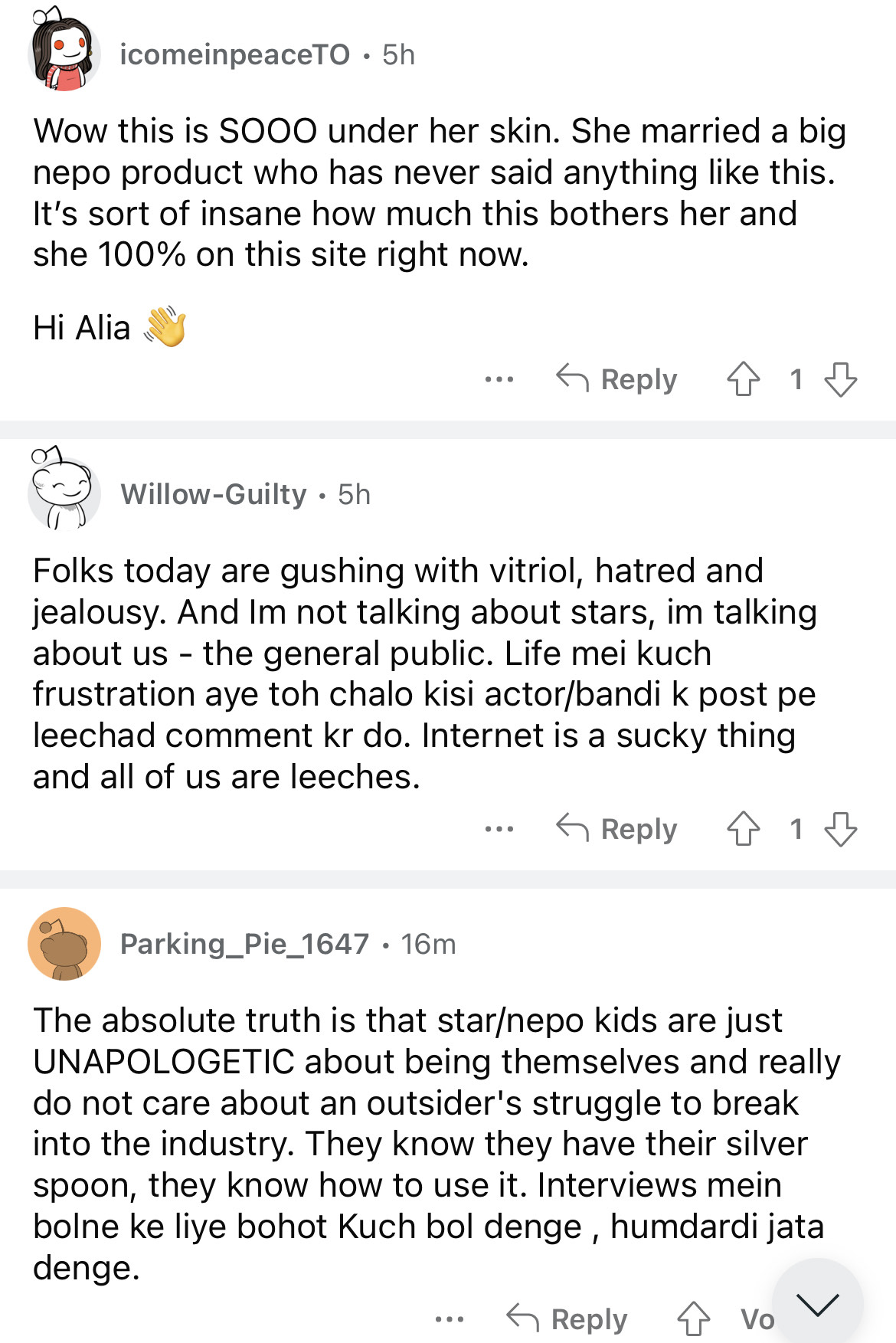
Task: Collapse the comment starting "The absolute truth"
Action: (651, 944)
